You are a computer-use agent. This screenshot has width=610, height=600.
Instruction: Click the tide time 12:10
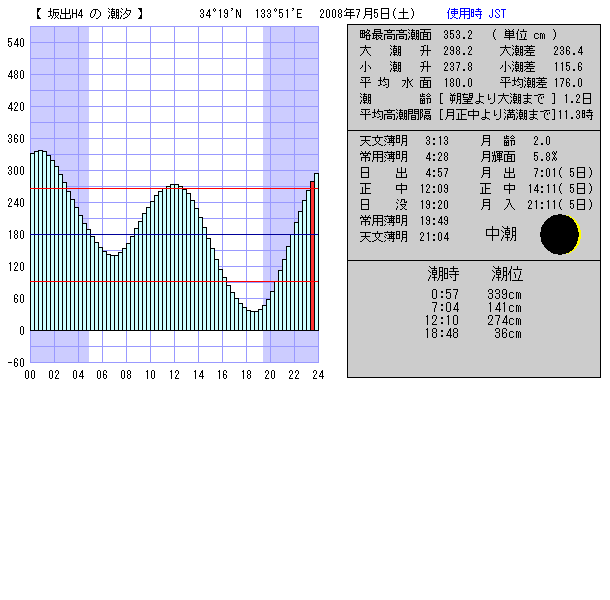[442, 320]
